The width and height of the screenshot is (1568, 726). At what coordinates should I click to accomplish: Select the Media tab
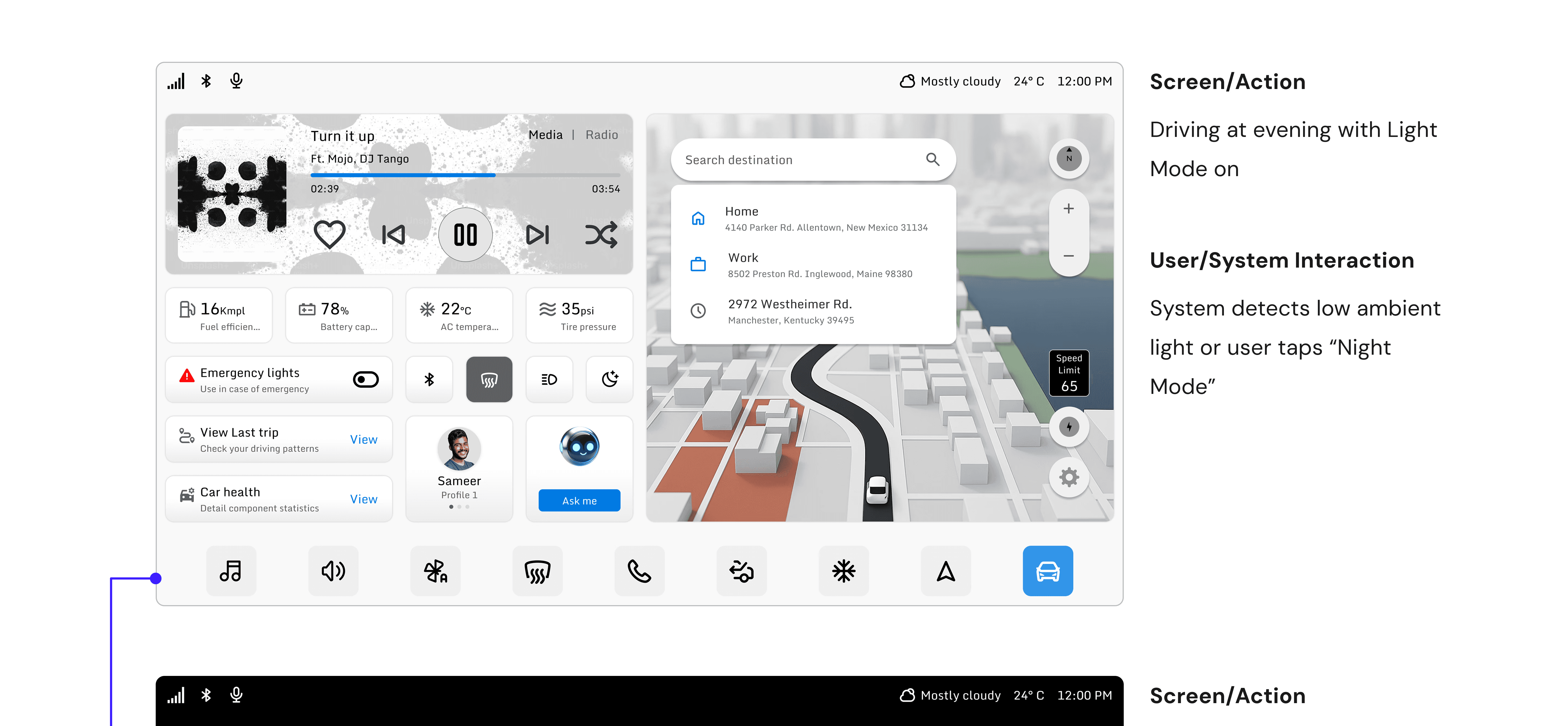pyautogui.click(x=545, y=134)
